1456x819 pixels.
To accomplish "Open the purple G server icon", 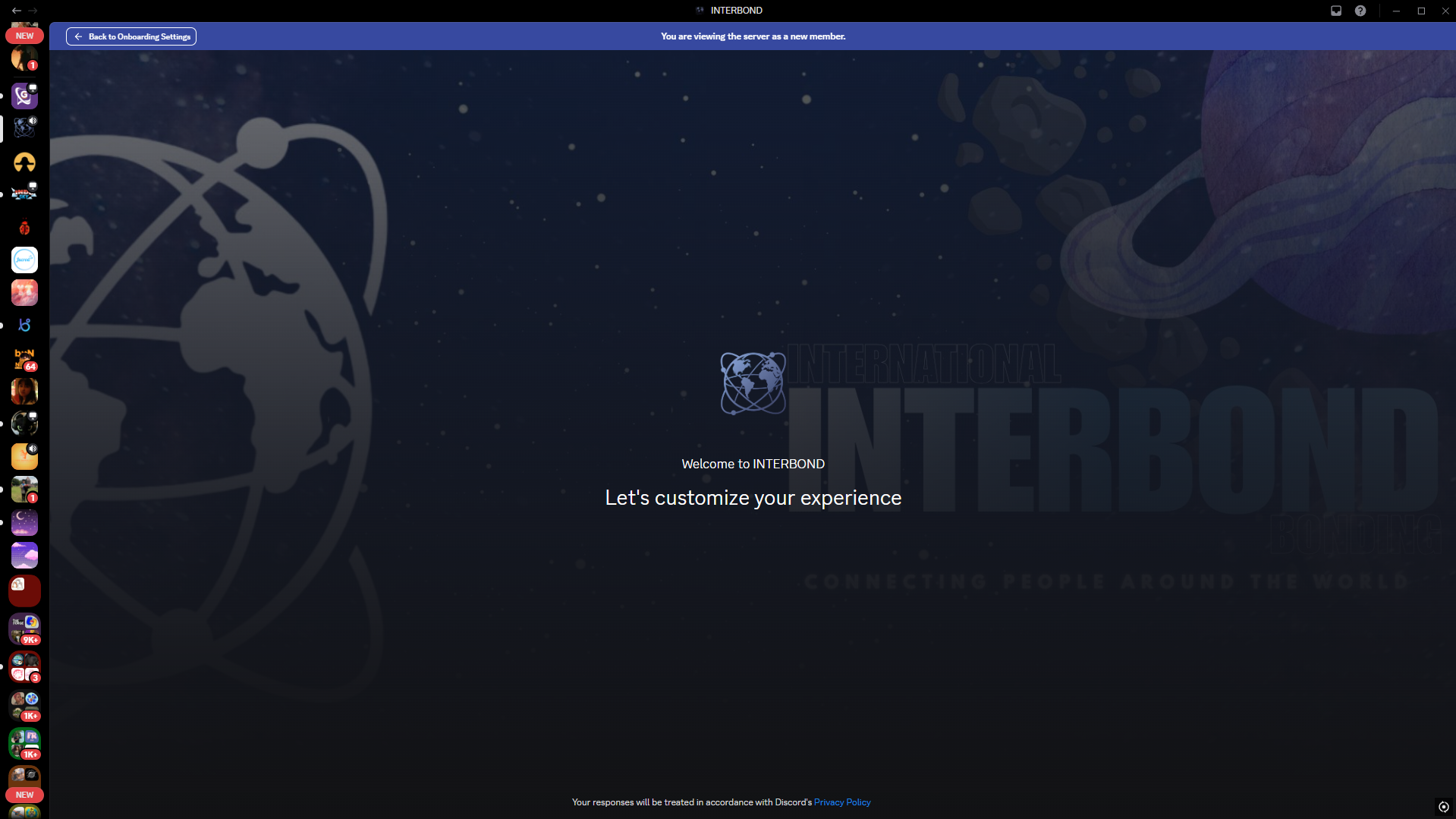I will (24, 96).
